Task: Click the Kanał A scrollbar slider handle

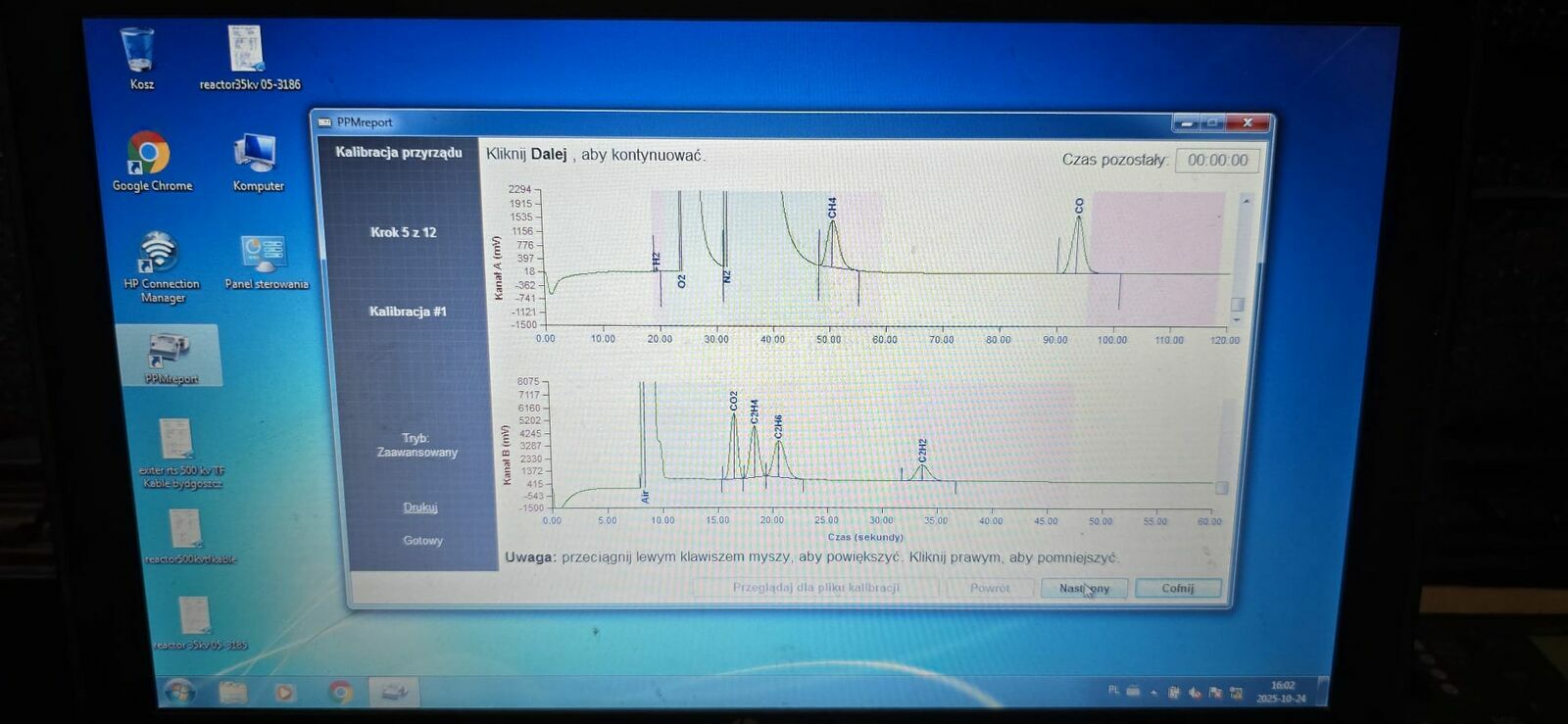Action: pos(1237,305)
